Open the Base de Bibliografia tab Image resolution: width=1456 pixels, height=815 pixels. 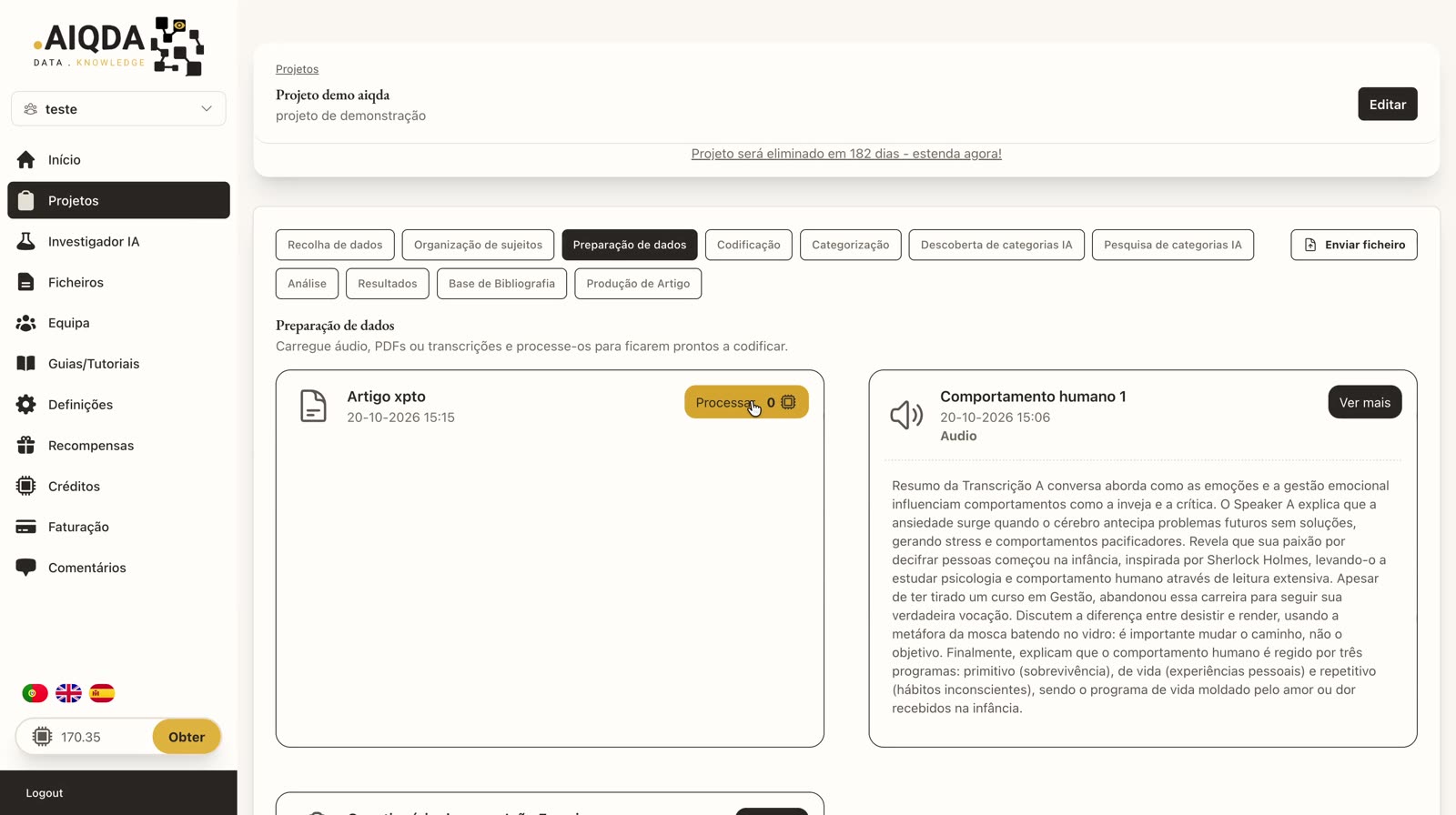click(501, 284)
